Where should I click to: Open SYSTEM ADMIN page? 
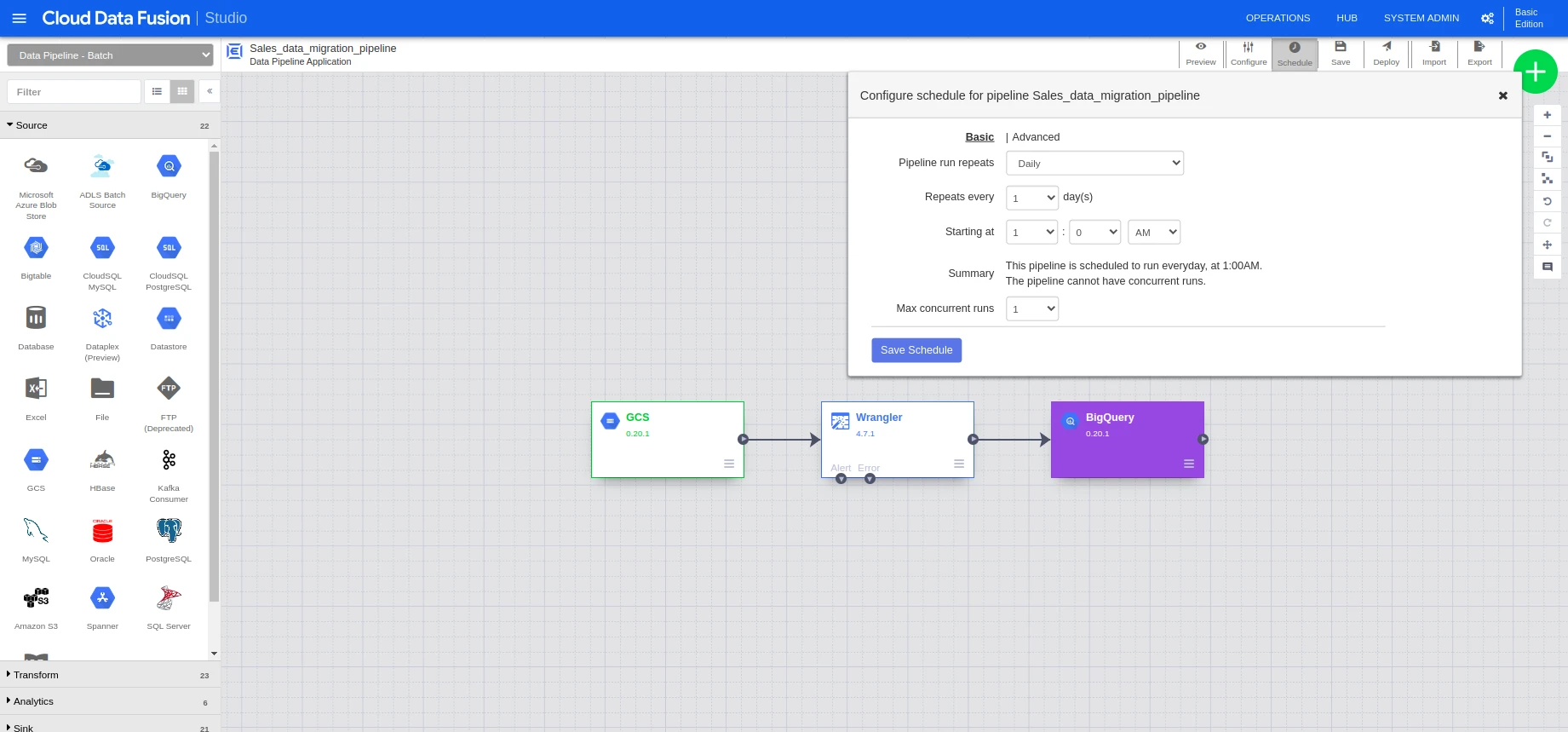(1422, 18)
